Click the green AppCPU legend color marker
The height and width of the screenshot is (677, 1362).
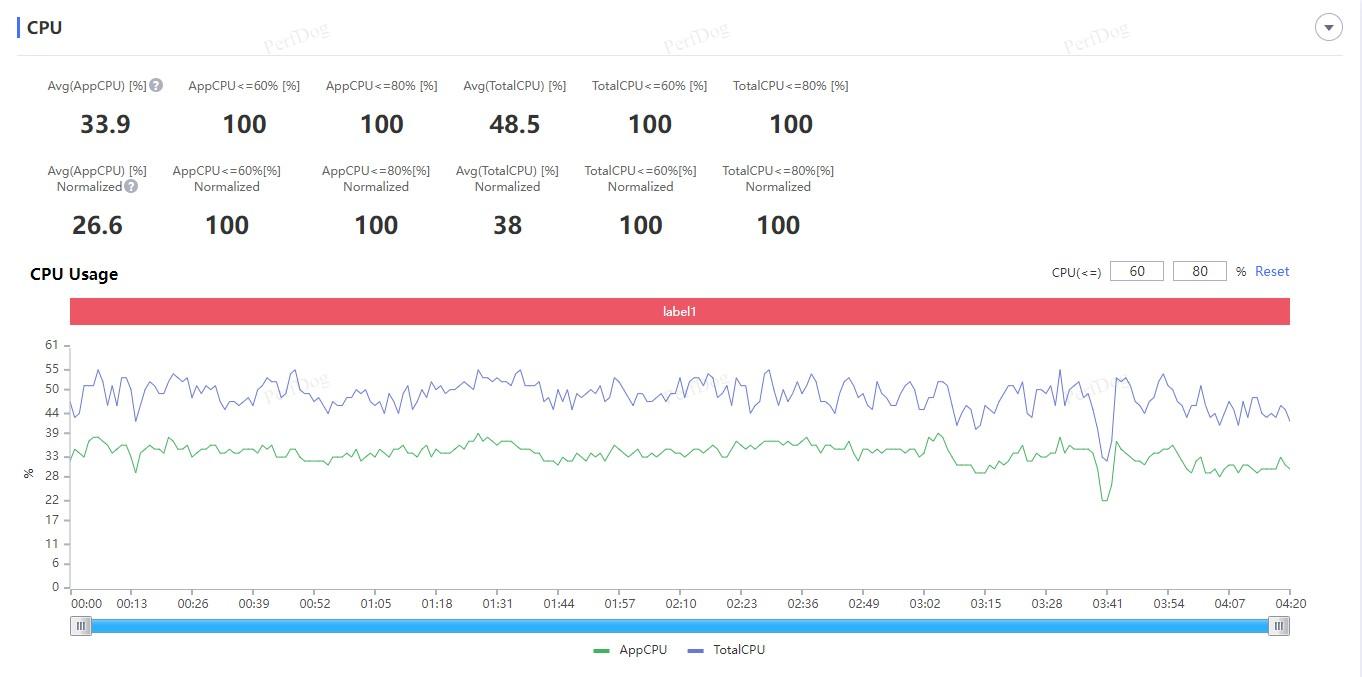601,651
